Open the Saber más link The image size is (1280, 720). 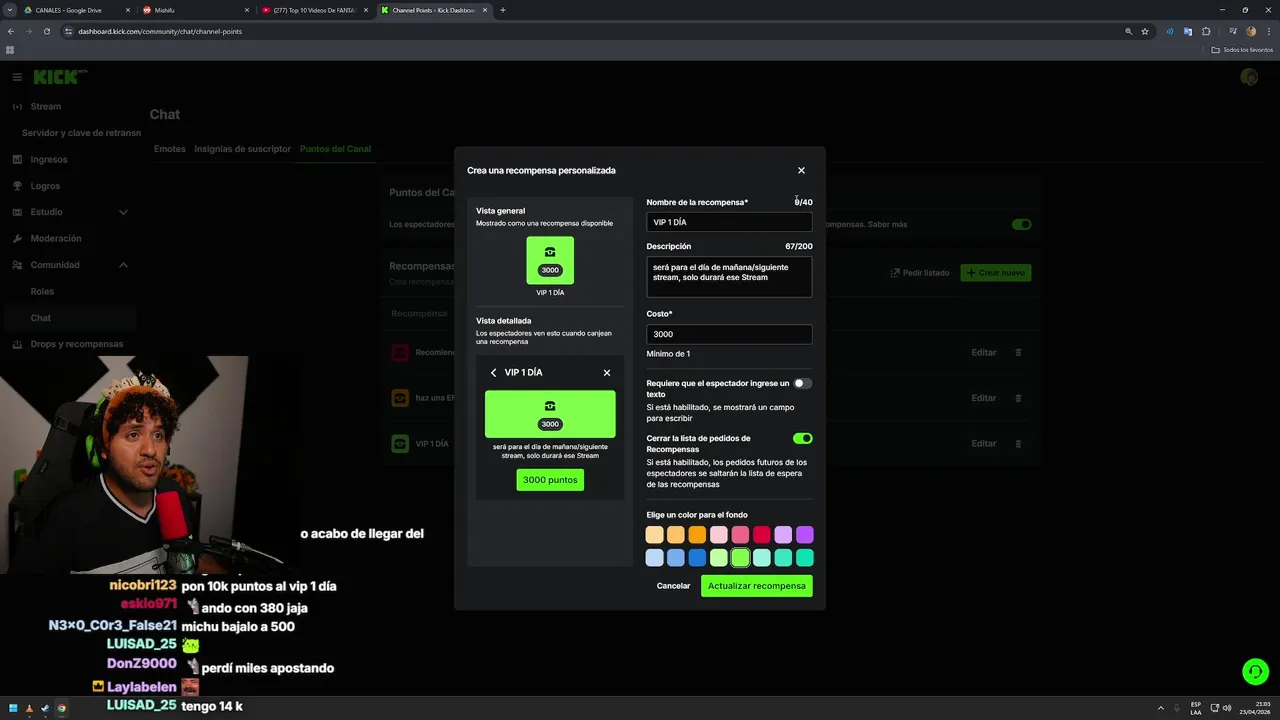click(x=888, y=224)
